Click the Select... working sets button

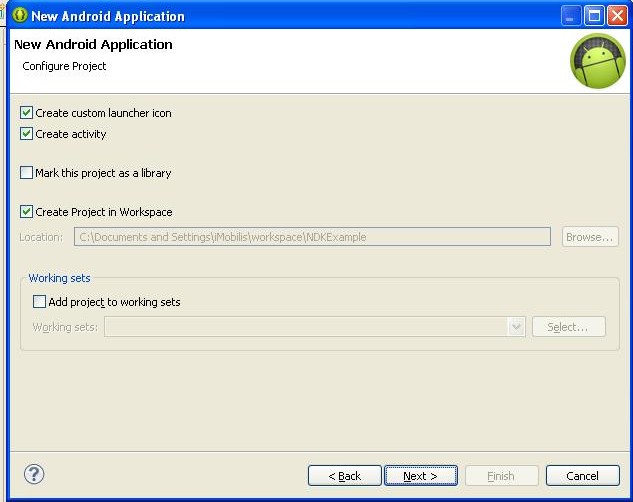[x=568, y=327]
